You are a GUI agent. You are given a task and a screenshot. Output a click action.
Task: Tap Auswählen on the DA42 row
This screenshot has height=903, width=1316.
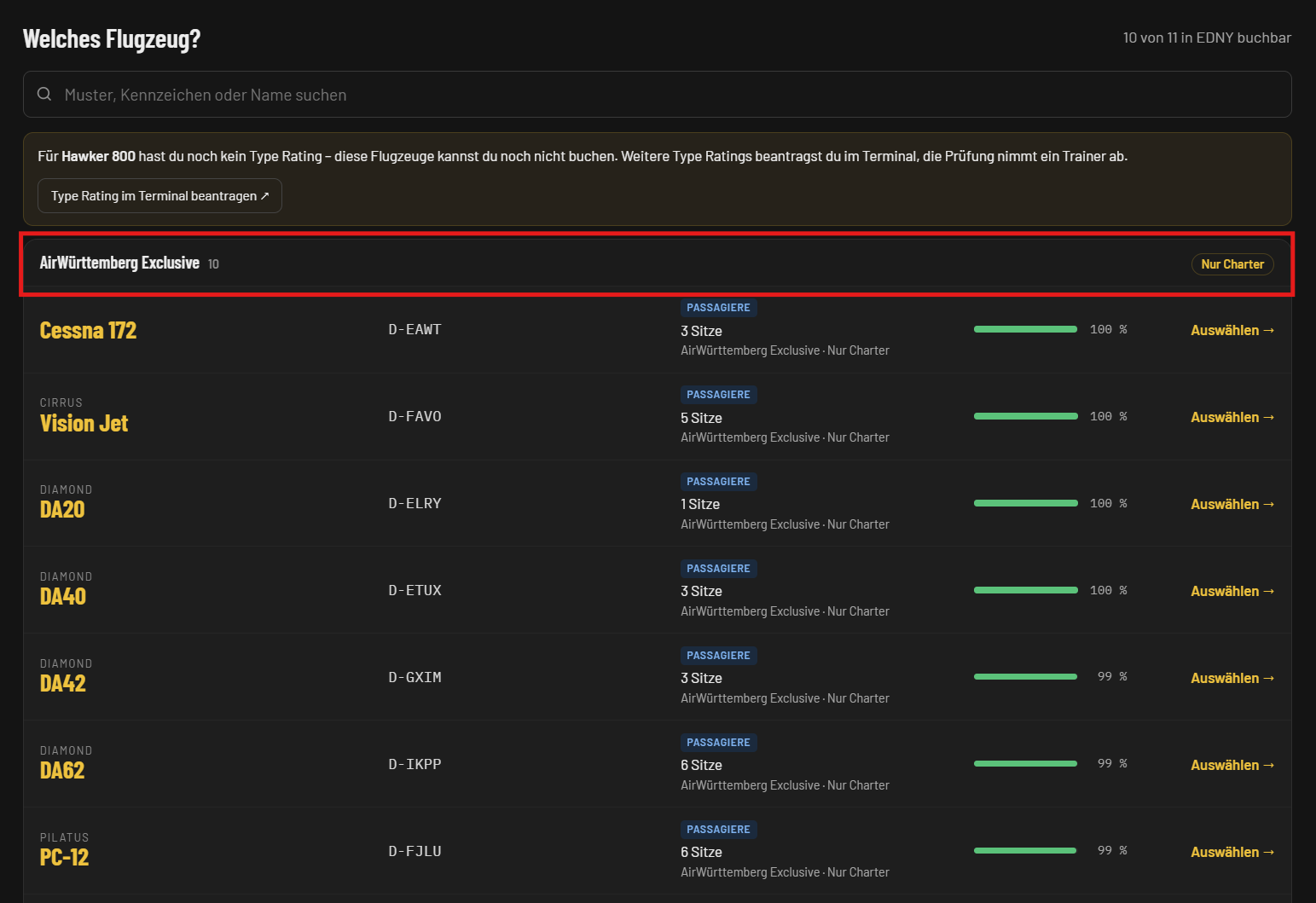click(x=1232, y=678)
